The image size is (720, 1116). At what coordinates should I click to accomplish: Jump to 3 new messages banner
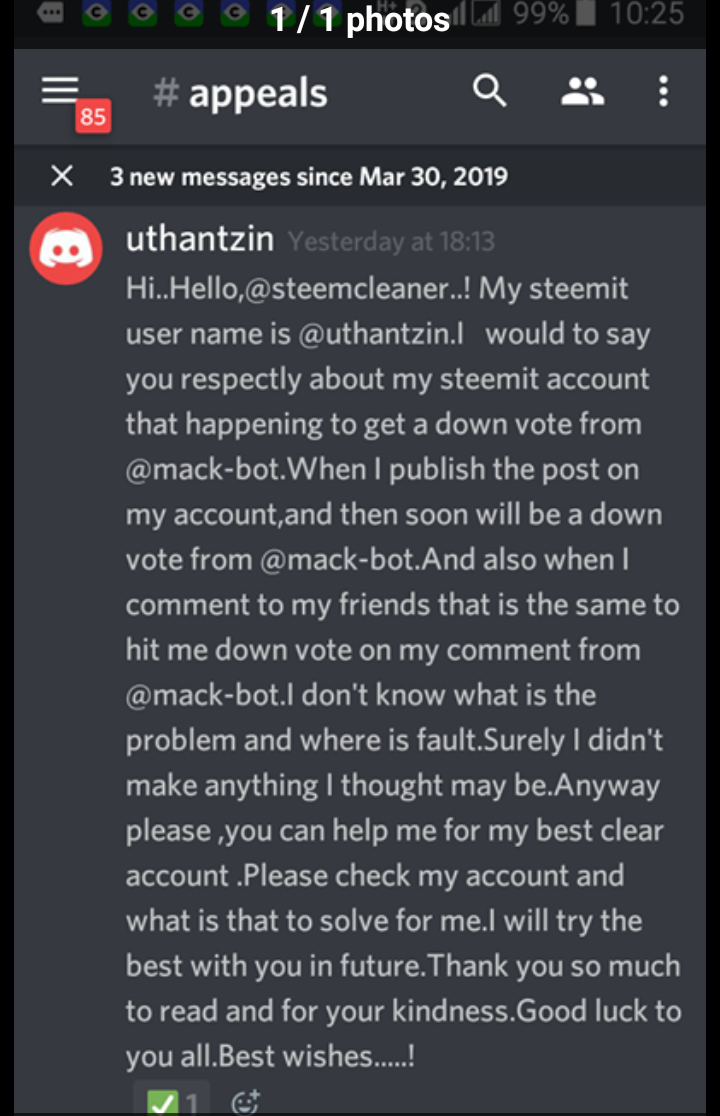[x=309, y=177]
